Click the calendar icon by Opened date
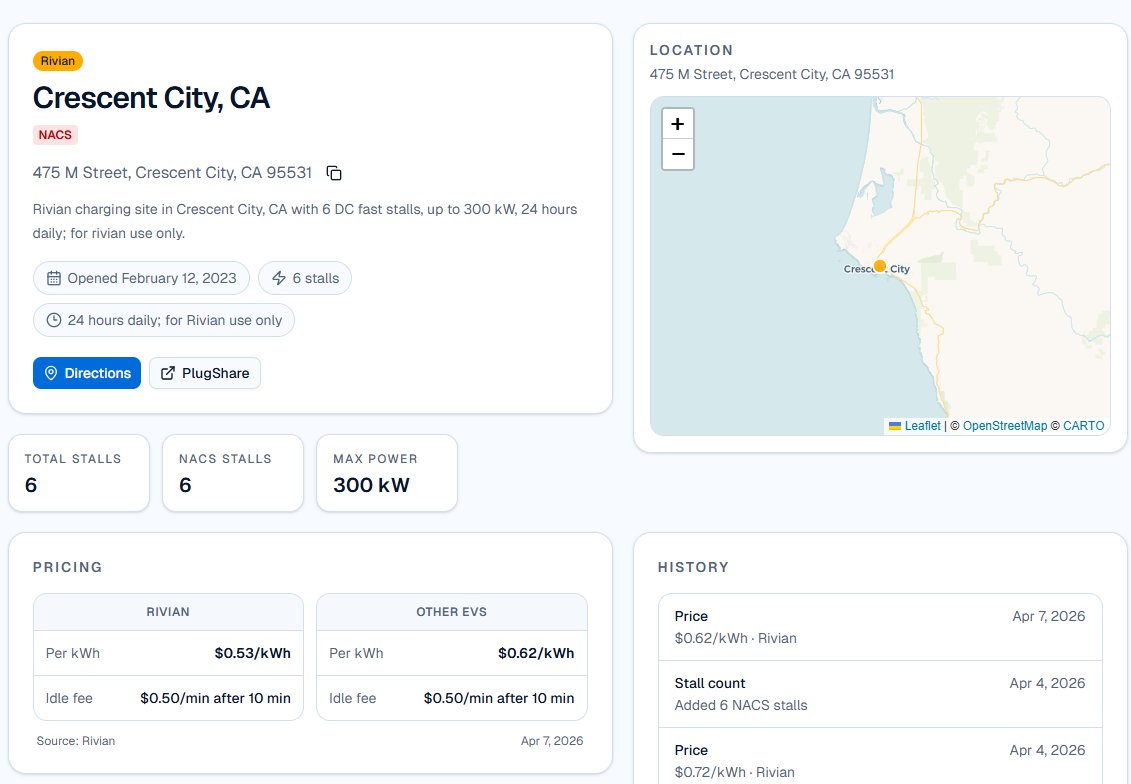Viewport: 1131px width, 784px height. [53, 278]
